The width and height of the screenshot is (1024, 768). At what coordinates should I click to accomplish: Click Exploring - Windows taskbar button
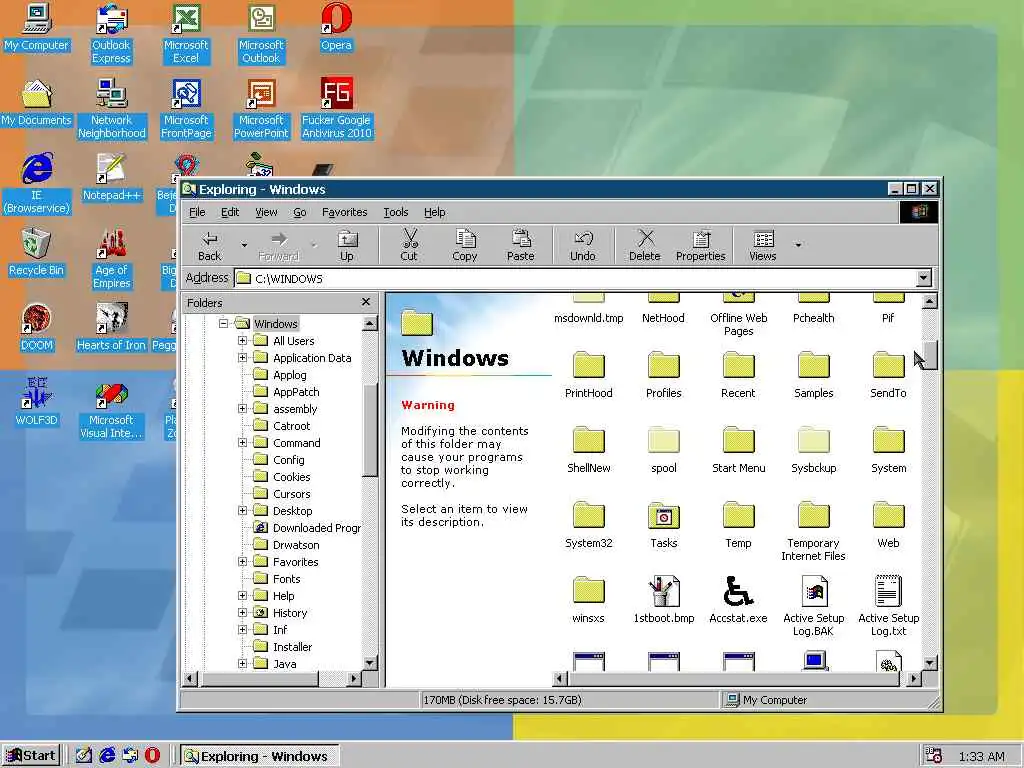point(259,756)
